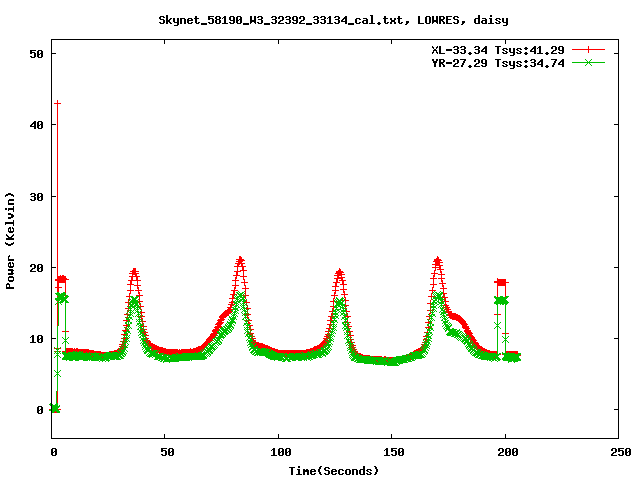This screenshot has width=640, height=480.
Task: Click the x-axis tick label 100
Action: coord(280,452)
